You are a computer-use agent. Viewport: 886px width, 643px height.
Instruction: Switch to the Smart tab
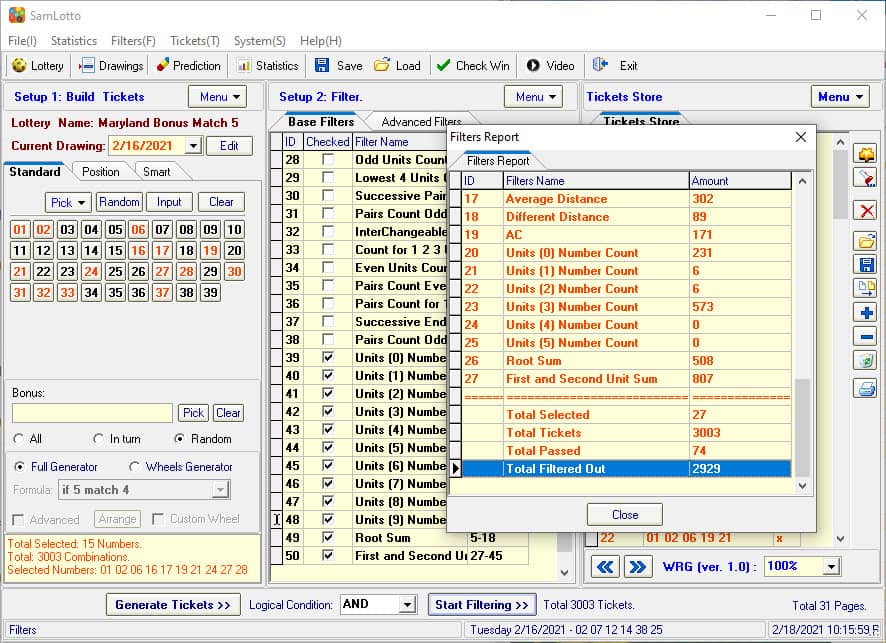pyautogui.click(x=157, y=172)
